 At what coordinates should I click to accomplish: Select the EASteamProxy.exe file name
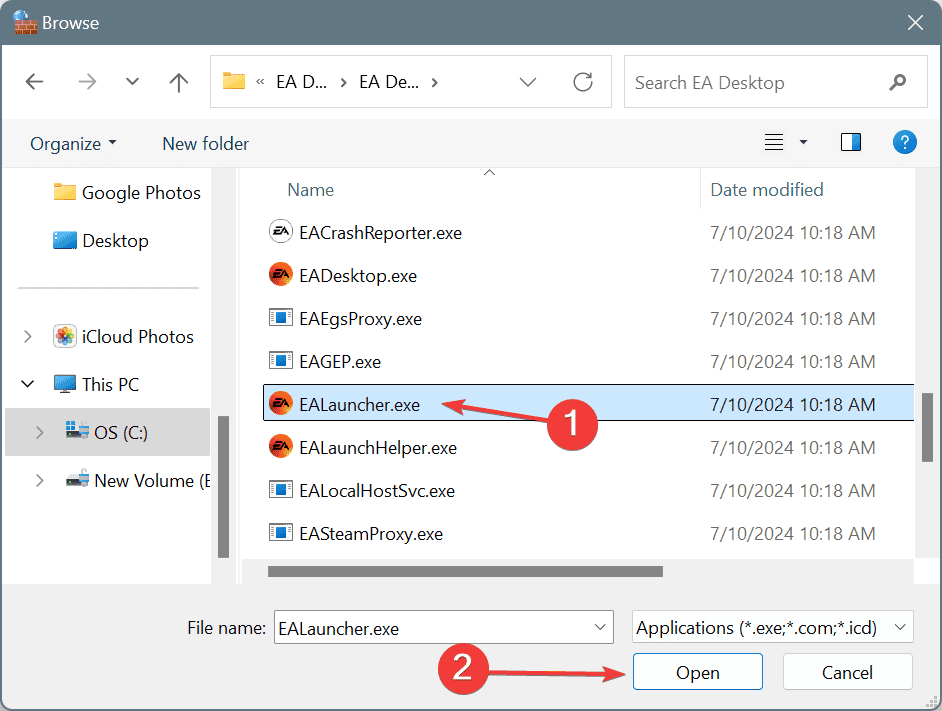click(x=371, y=534)
